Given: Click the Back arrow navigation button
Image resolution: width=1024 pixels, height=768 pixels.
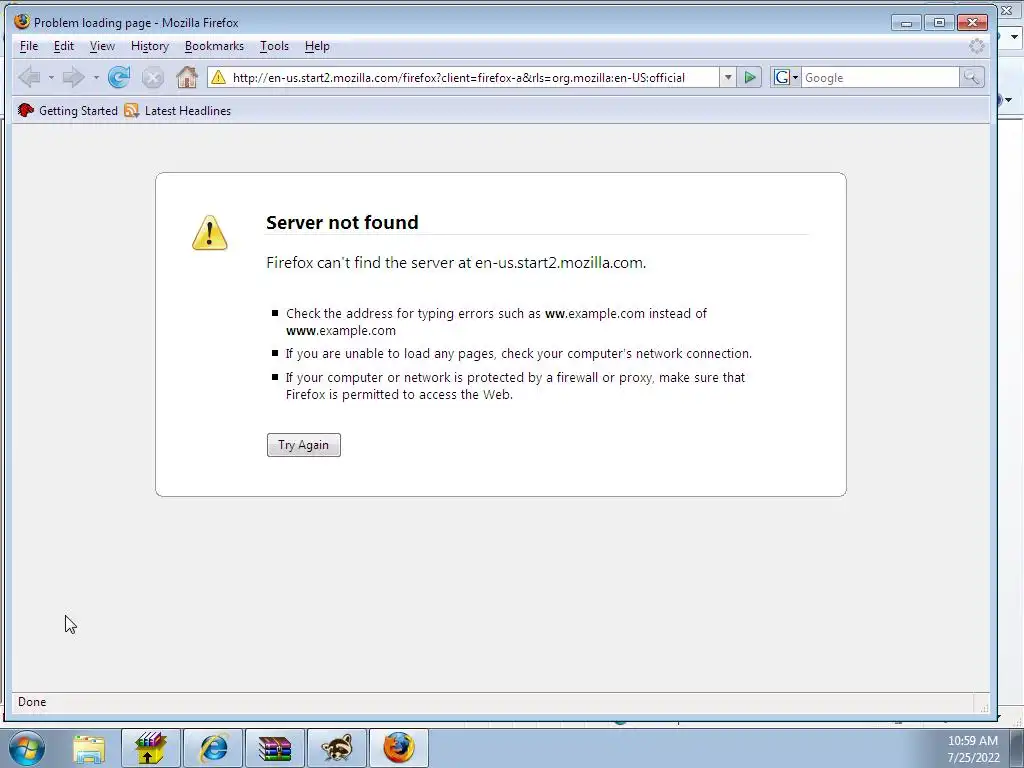Looking at the screenshot, I should 29,78.
